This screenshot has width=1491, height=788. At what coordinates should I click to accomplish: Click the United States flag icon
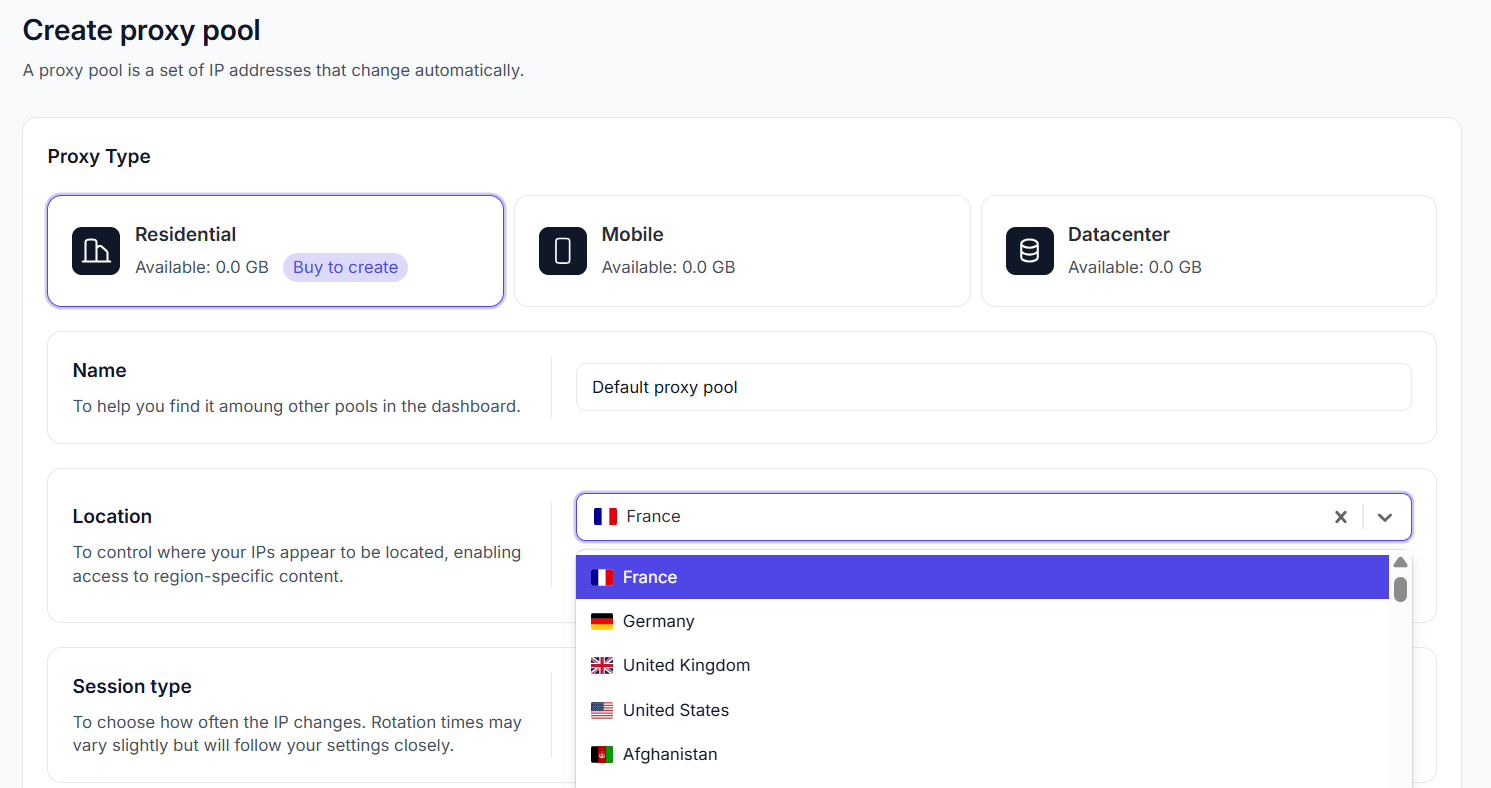(x=602, y=711)
